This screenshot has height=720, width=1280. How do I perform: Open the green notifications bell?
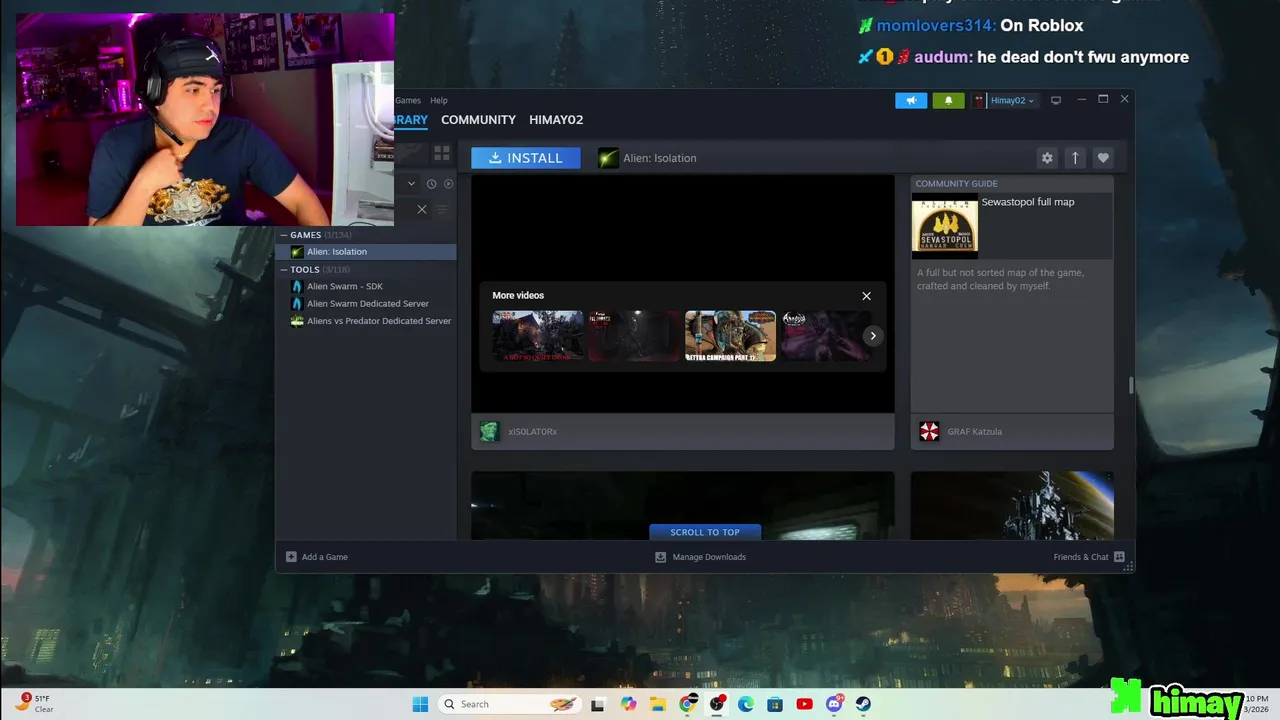pyautogui.click(x=948, y=100)
